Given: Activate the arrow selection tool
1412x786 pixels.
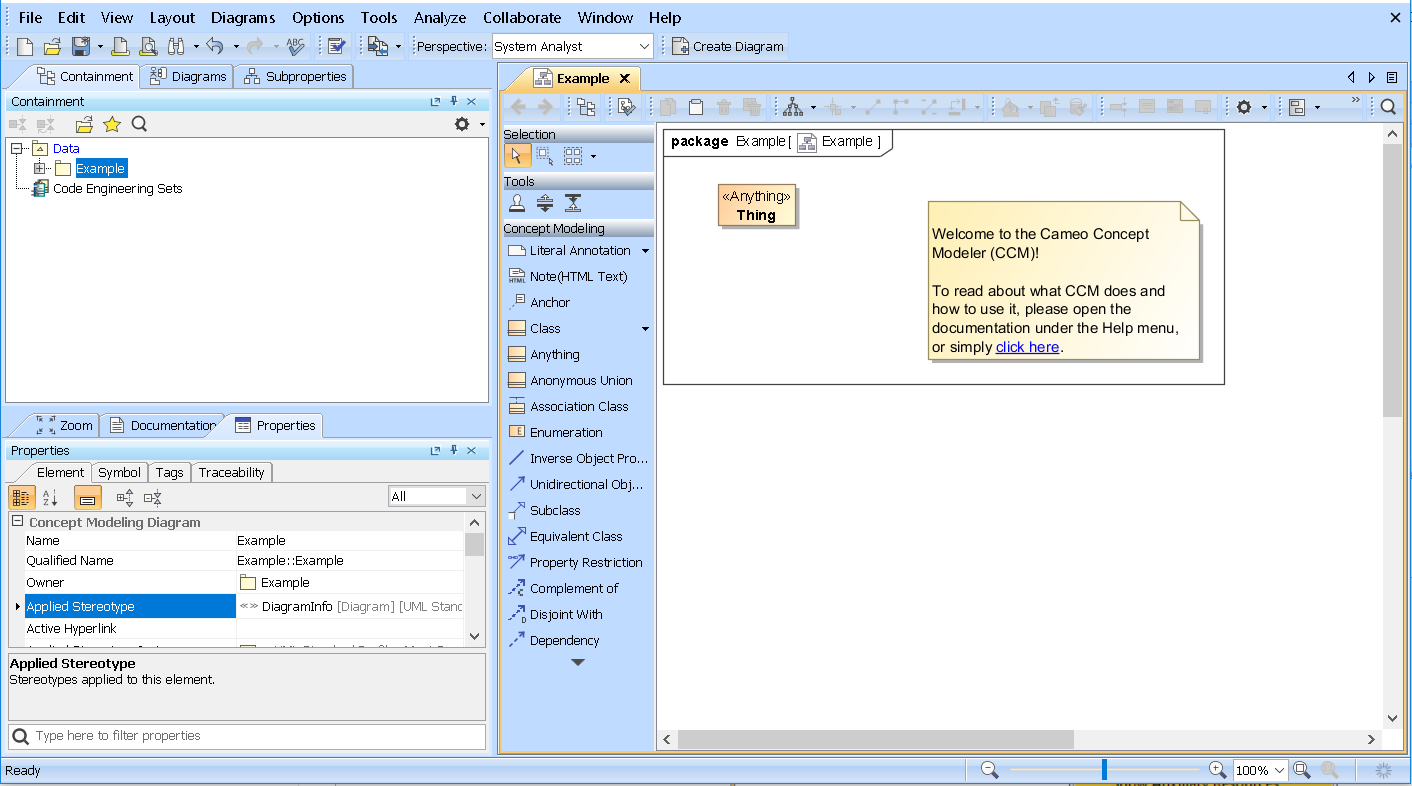Looking at the screenshot, I should coord(516,155).
